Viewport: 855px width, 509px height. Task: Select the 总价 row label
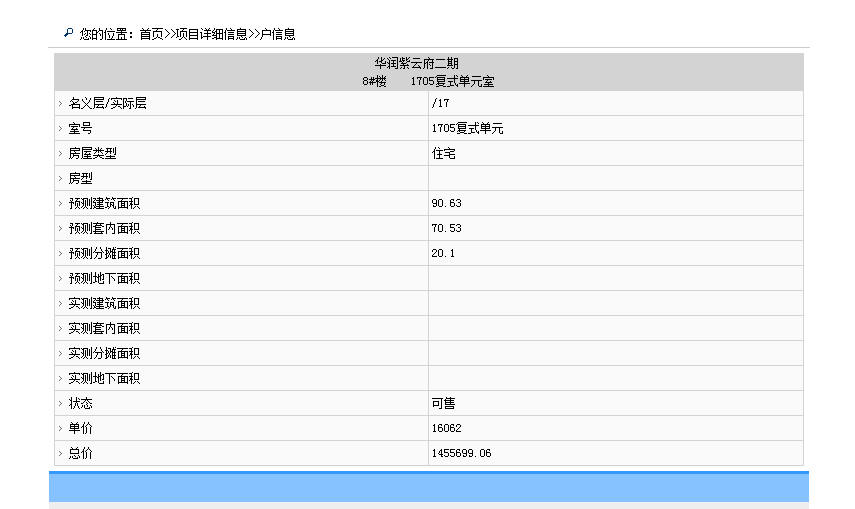click(80, 454)
